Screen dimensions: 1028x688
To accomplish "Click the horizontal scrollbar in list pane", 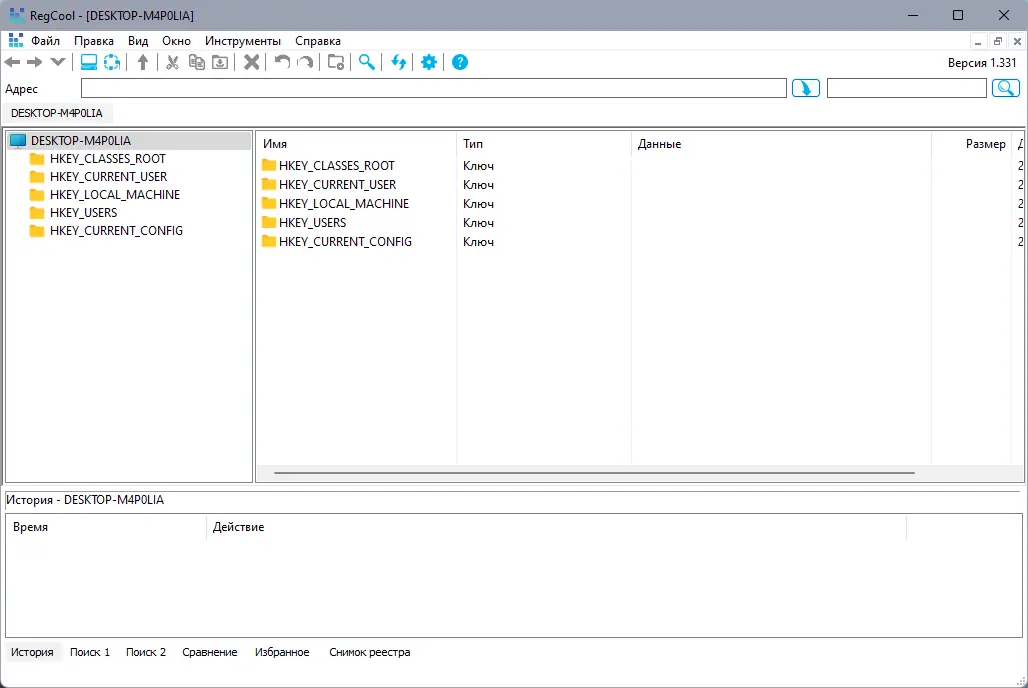I will pyautogui.click(x=594, y=473).
